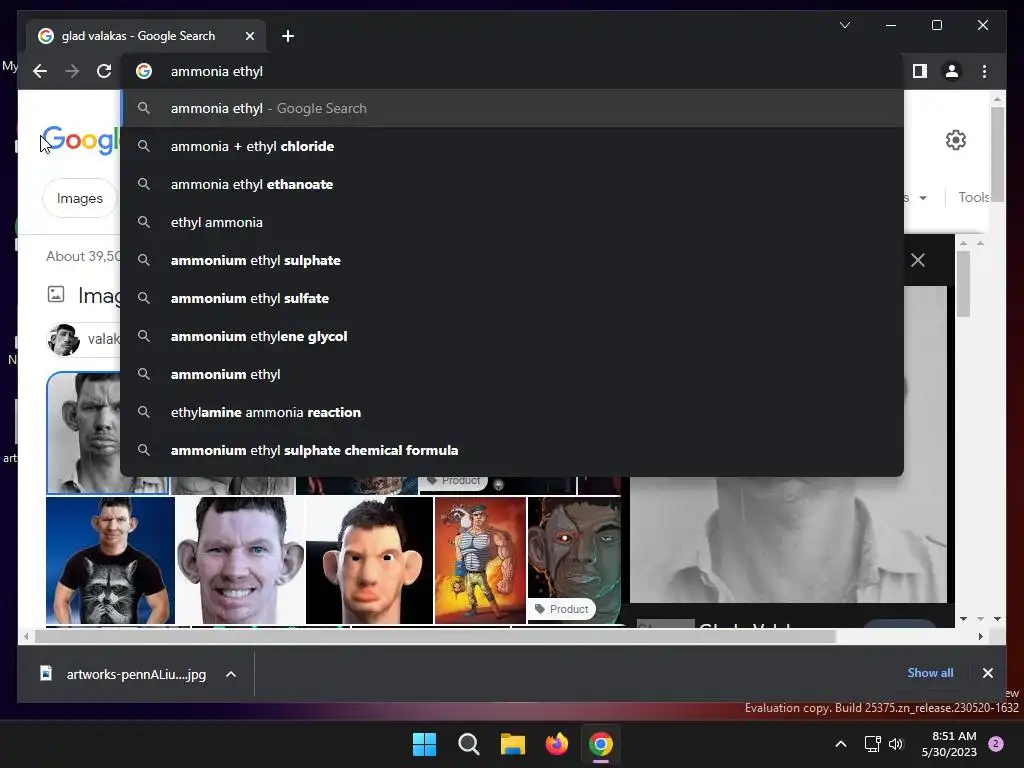Click the address bar text 'ammonia ethyl'

pyautogui.click(x=217, y=71)
